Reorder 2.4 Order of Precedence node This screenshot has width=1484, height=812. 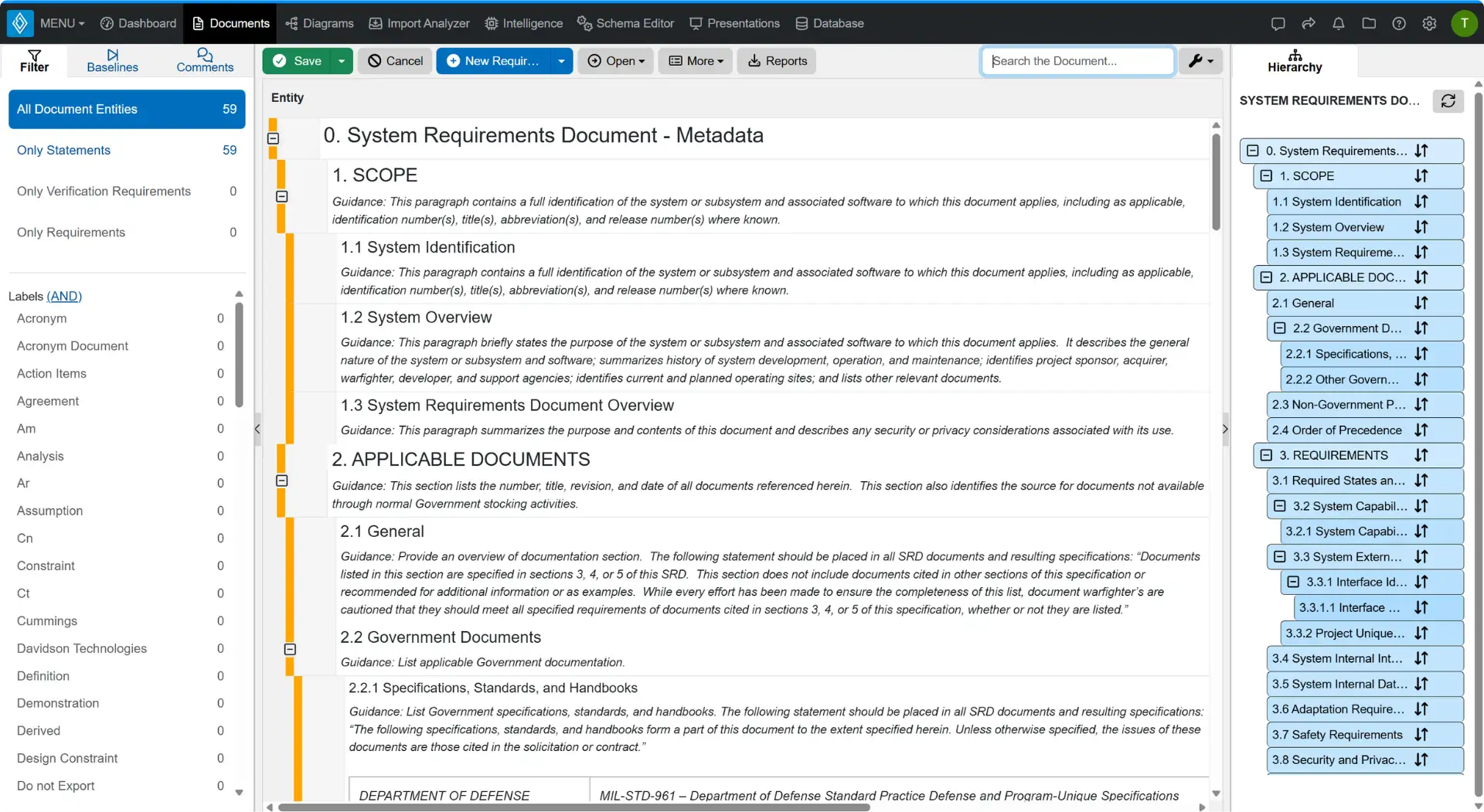(x=1421, y=430)
